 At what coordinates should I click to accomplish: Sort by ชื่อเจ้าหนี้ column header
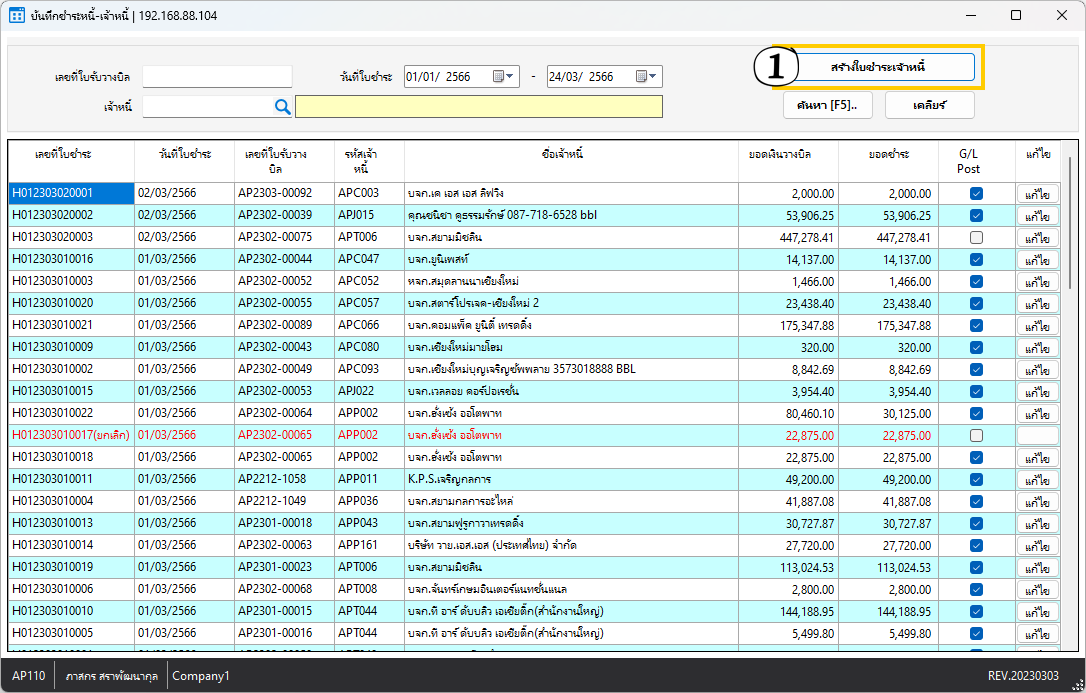562,154
